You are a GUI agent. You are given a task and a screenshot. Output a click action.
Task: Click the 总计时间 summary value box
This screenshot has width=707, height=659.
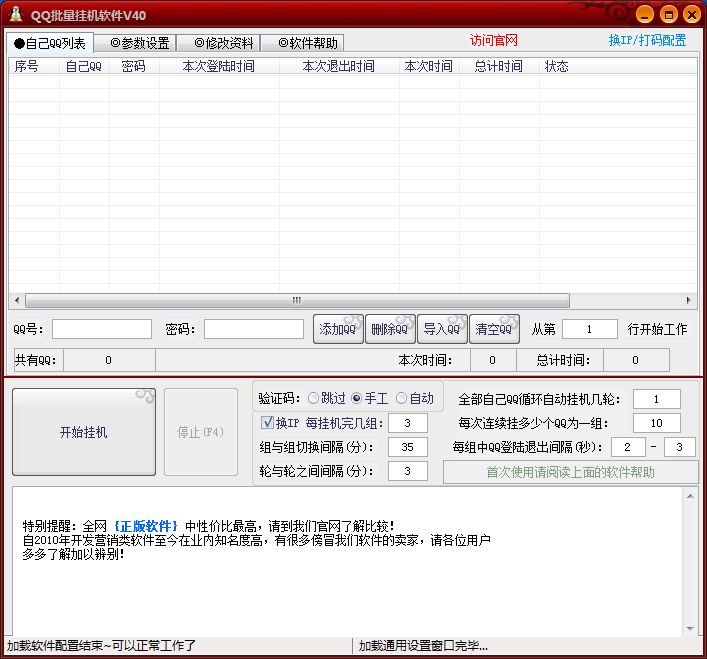(x=636, y=360)
